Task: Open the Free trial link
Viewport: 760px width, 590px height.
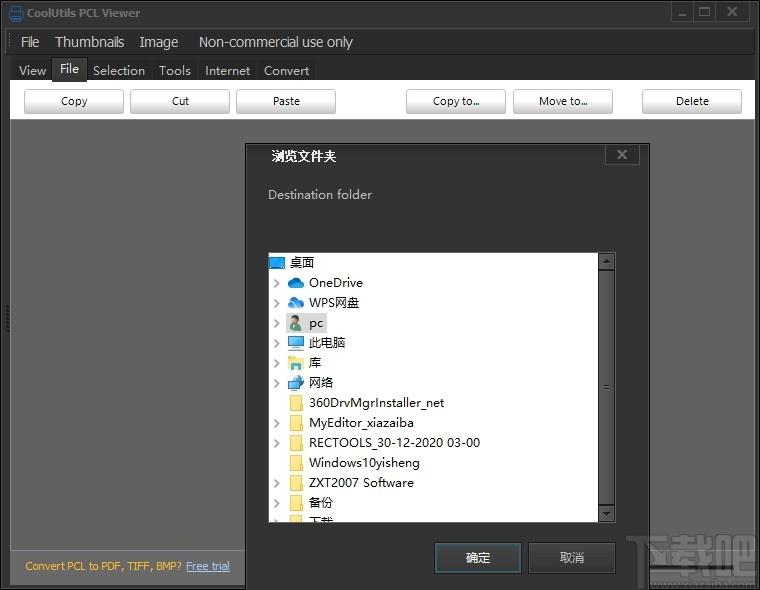Action: [x=208, y=566]
